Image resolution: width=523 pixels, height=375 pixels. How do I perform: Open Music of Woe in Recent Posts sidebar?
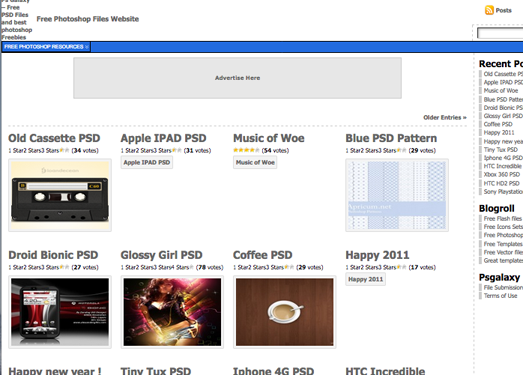501,91
